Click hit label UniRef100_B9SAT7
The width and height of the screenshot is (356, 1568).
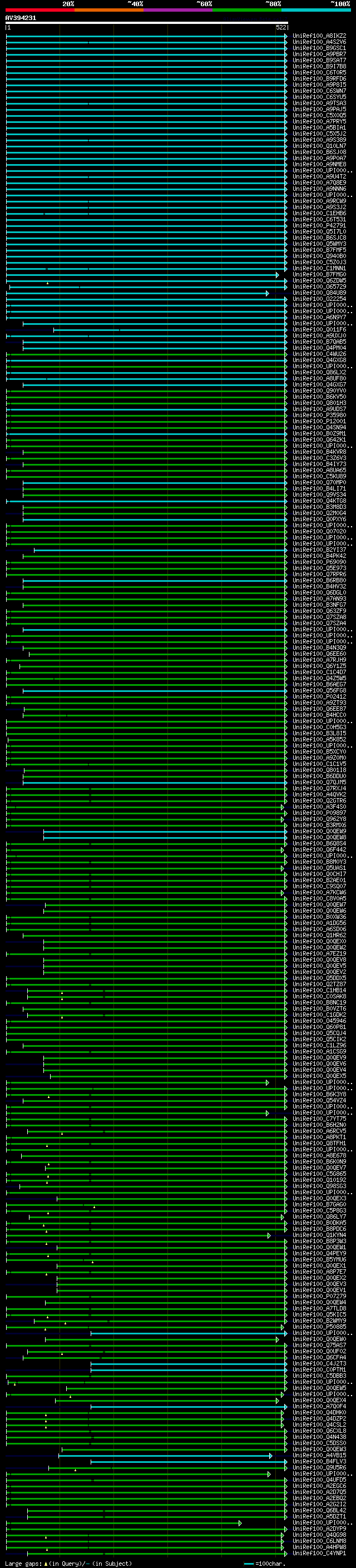pyautogui.click(x=319, y=60)
